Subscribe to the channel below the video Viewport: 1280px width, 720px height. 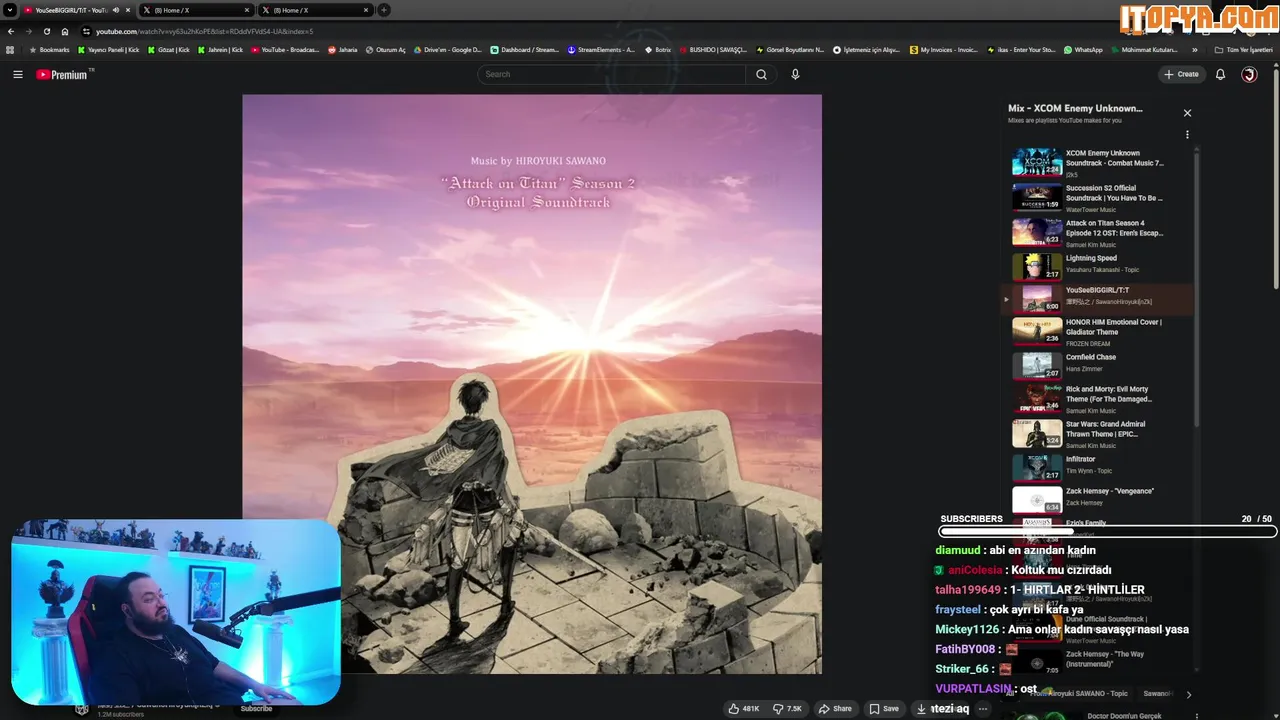(x=256, y=708)
